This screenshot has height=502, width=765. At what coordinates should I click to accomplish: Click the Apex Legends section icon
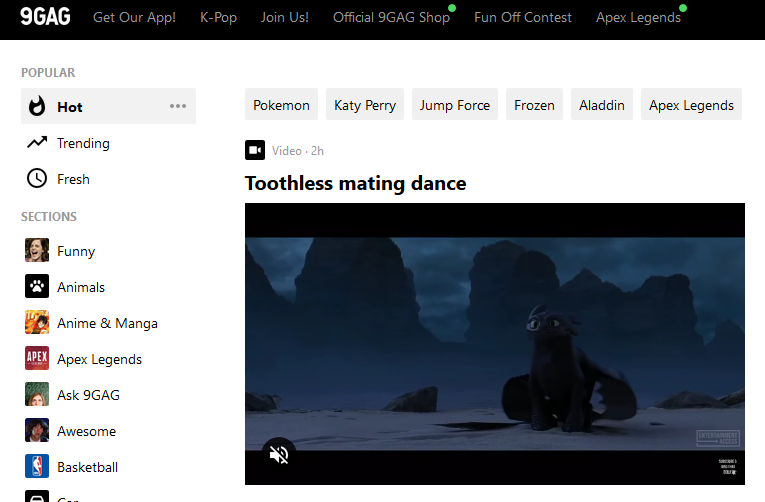coord(37,359)
